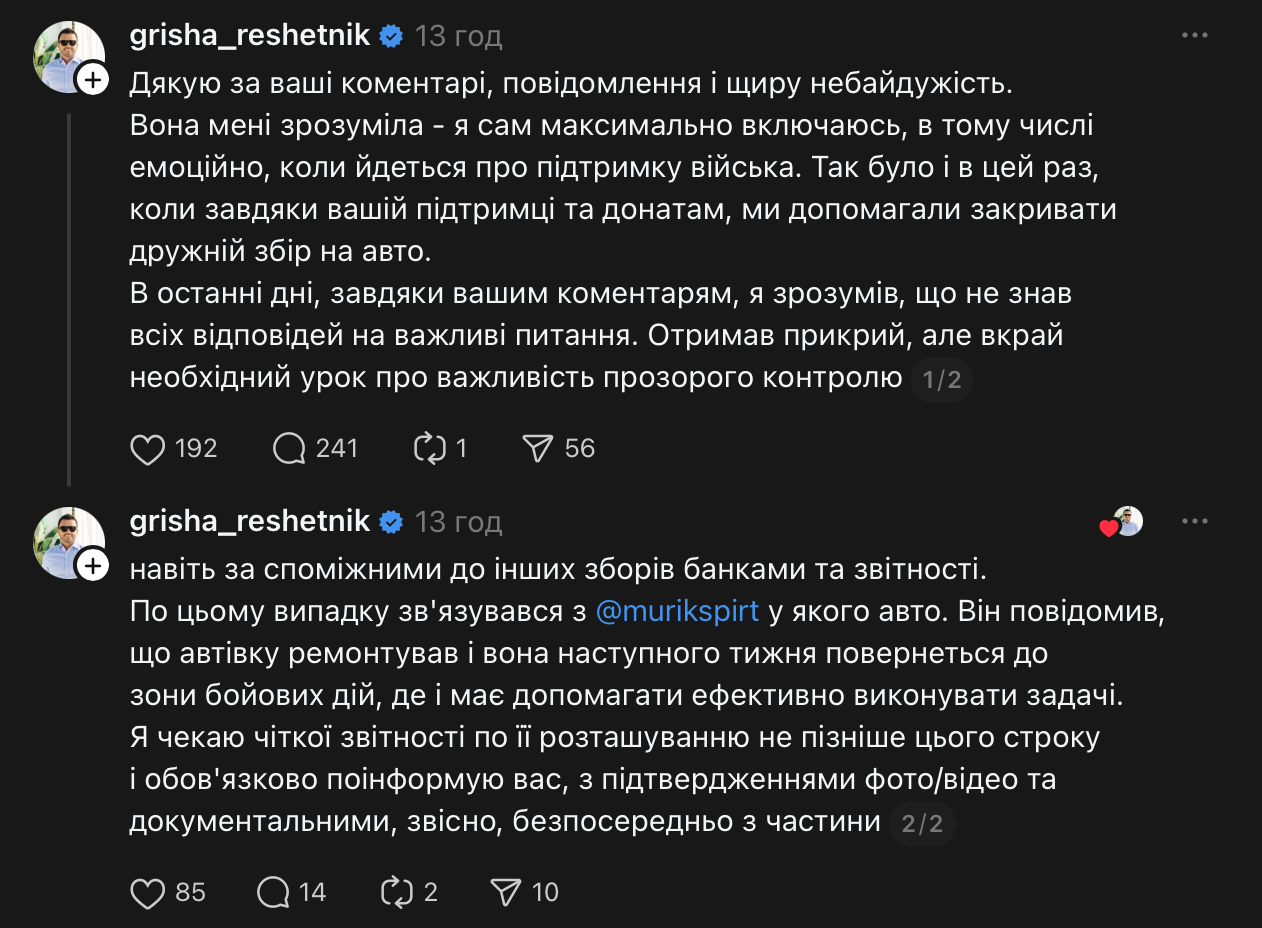The width and height of the screenshot is (1262, 928).
Task: Share the first post via send icon
Action: tap(538, 449)
